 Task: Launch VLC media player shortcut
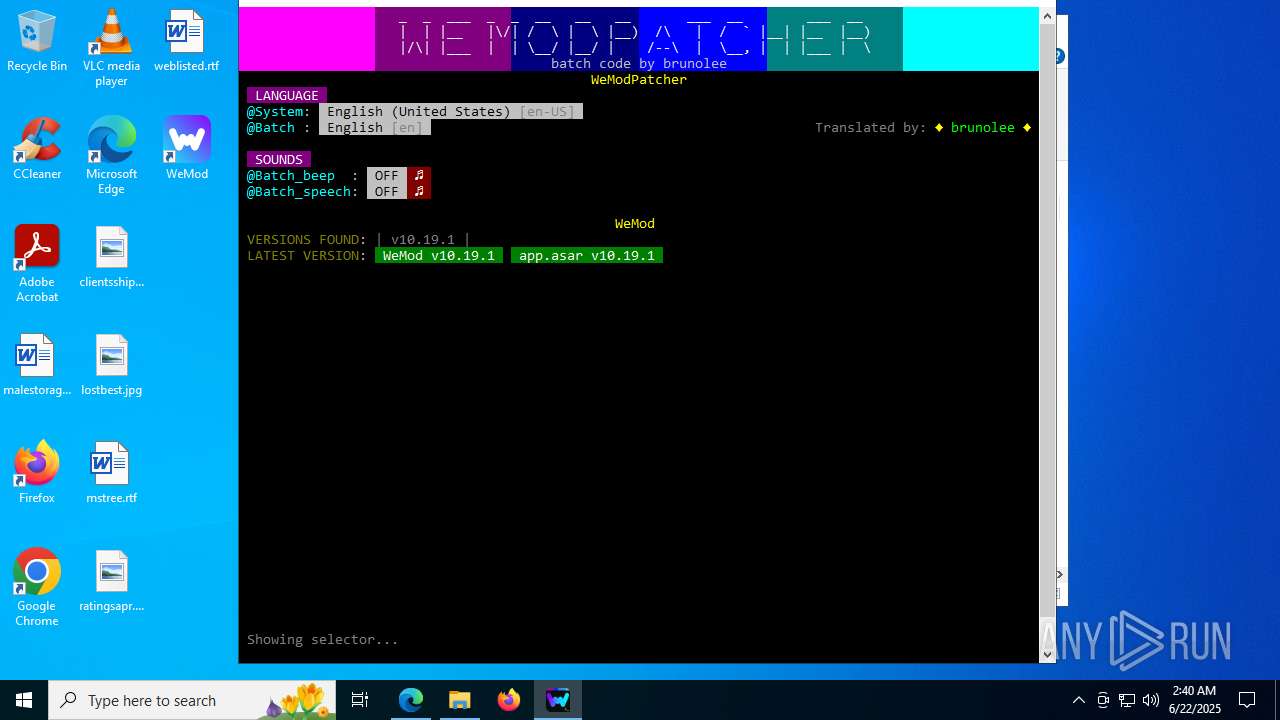tap(111, 48)
